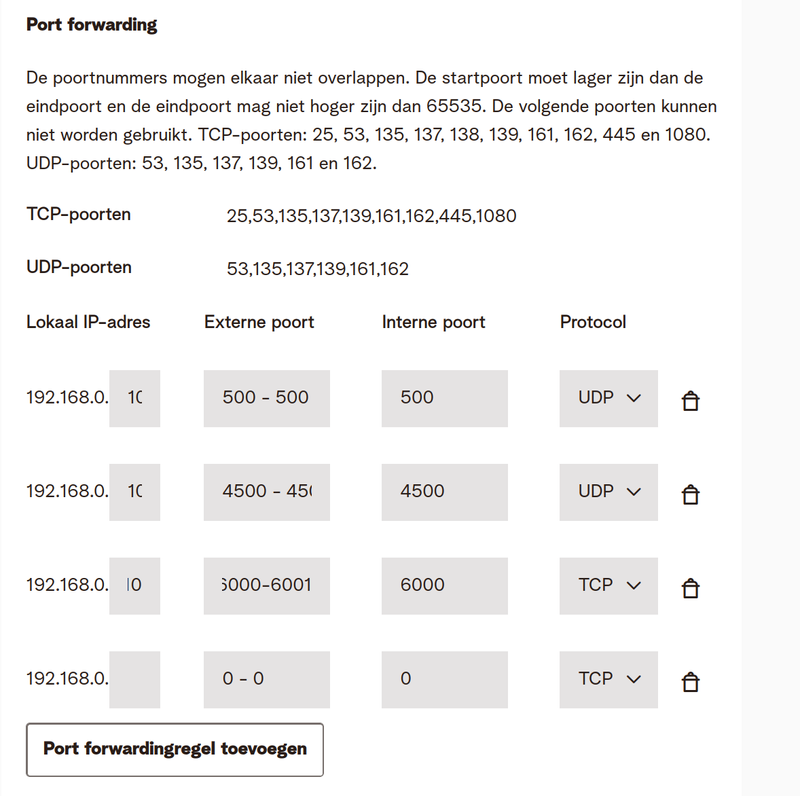Click empty local IP field in last row
This screenshot has height=796, width=800.
135,679
